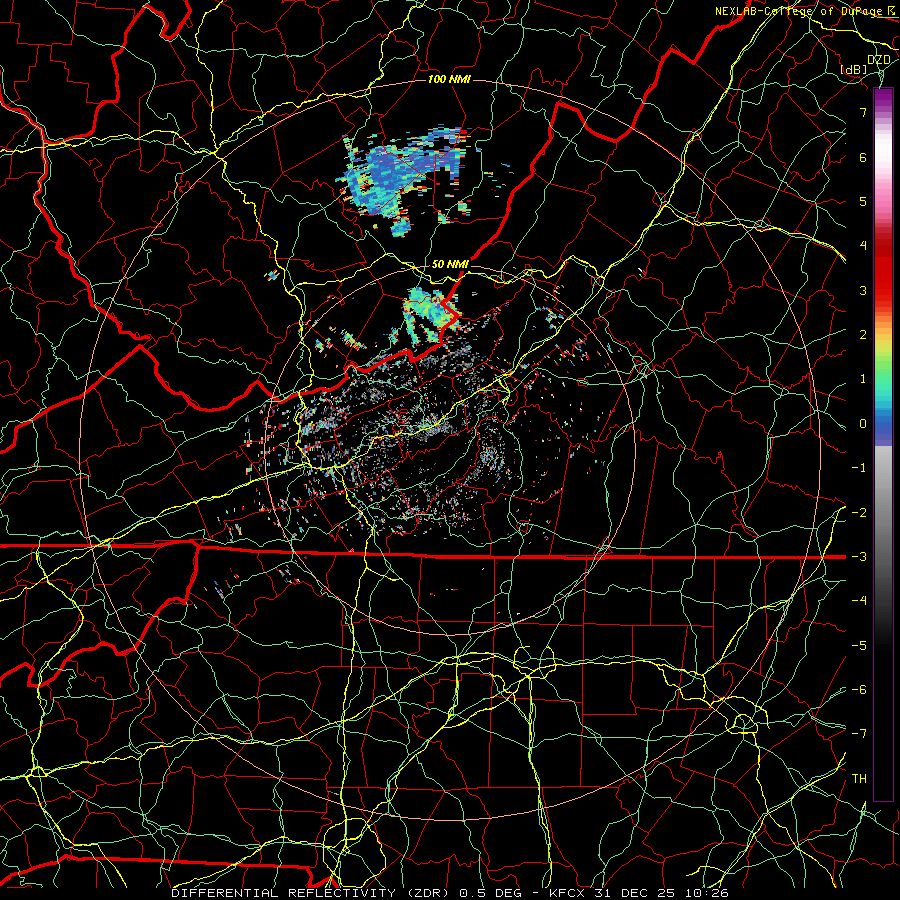Click the 4 value on ZDR scale
The image size is (900, 900).
point(863,246)
